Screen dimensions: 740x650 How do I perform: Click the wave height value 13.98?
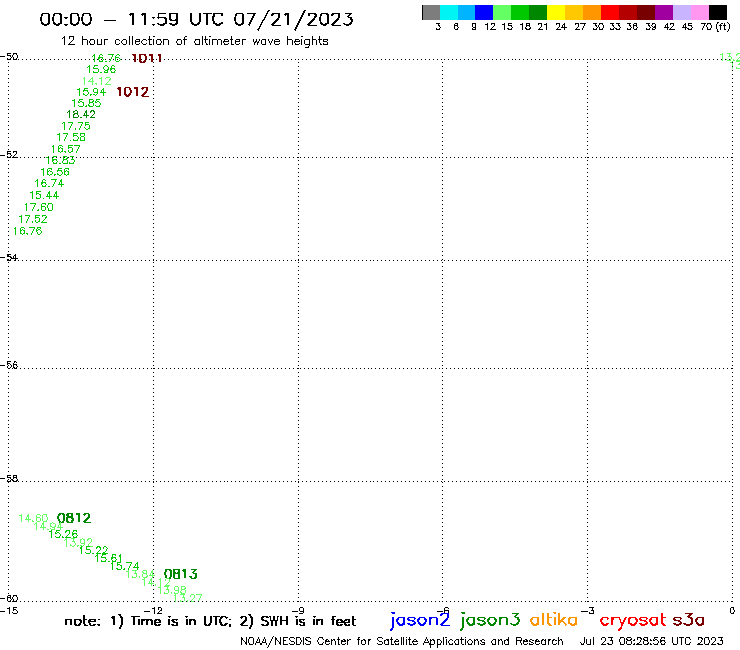click(172, 590)
